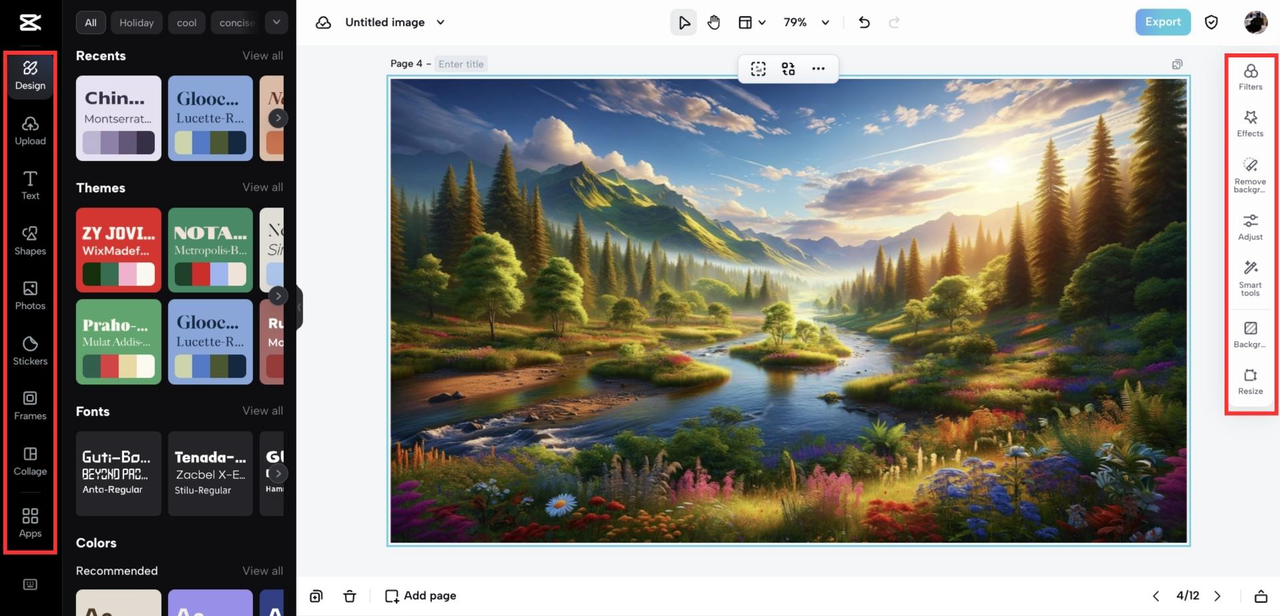Open Filters in right toolbar
1280x616 pixels.
(x=1250, y=77)
